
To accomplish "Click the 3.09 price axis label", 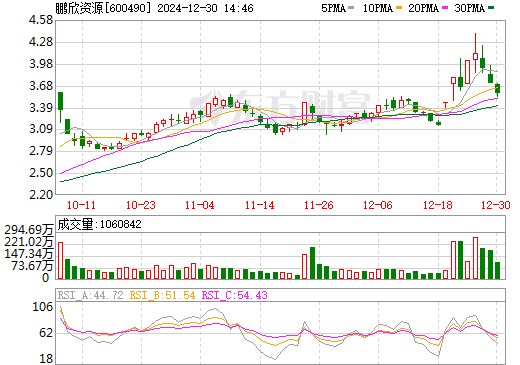I will pyautogui.click(x=41, y=129).
